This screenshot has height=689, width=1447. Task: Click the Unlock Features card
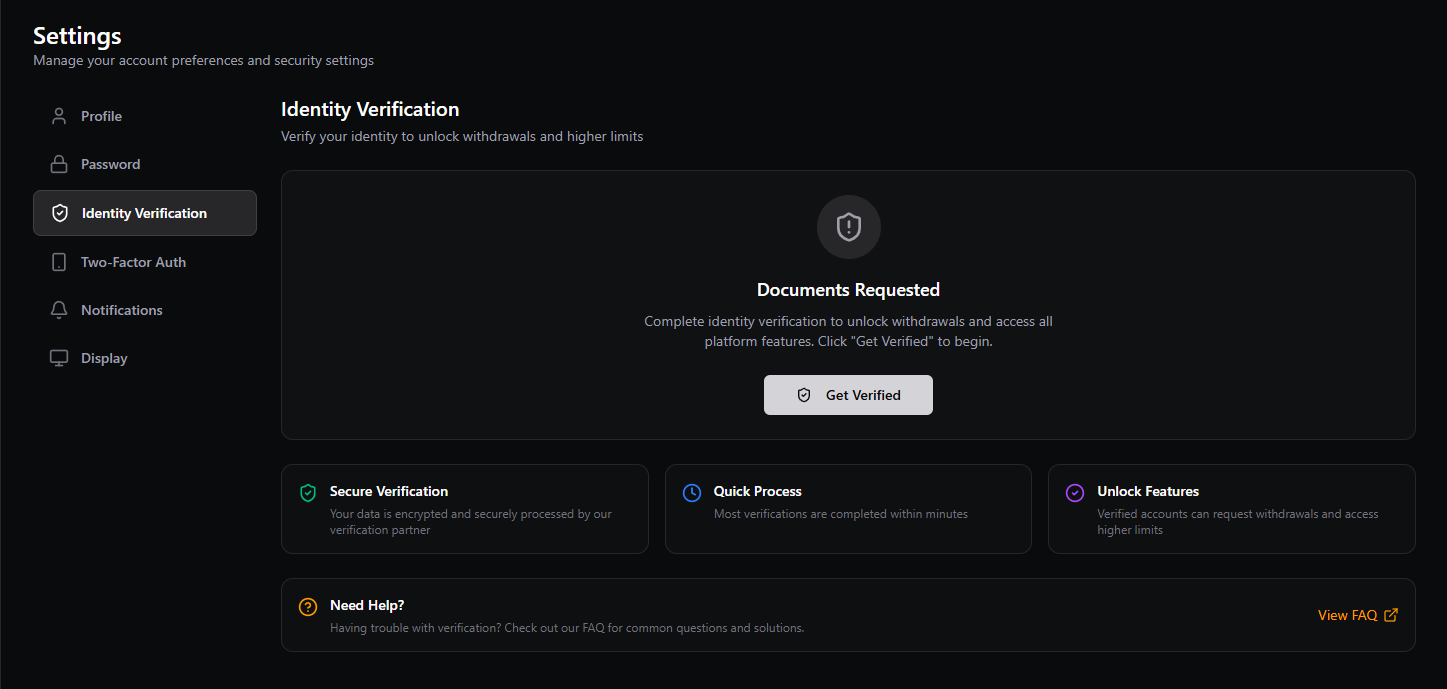tap(1232, 509)
